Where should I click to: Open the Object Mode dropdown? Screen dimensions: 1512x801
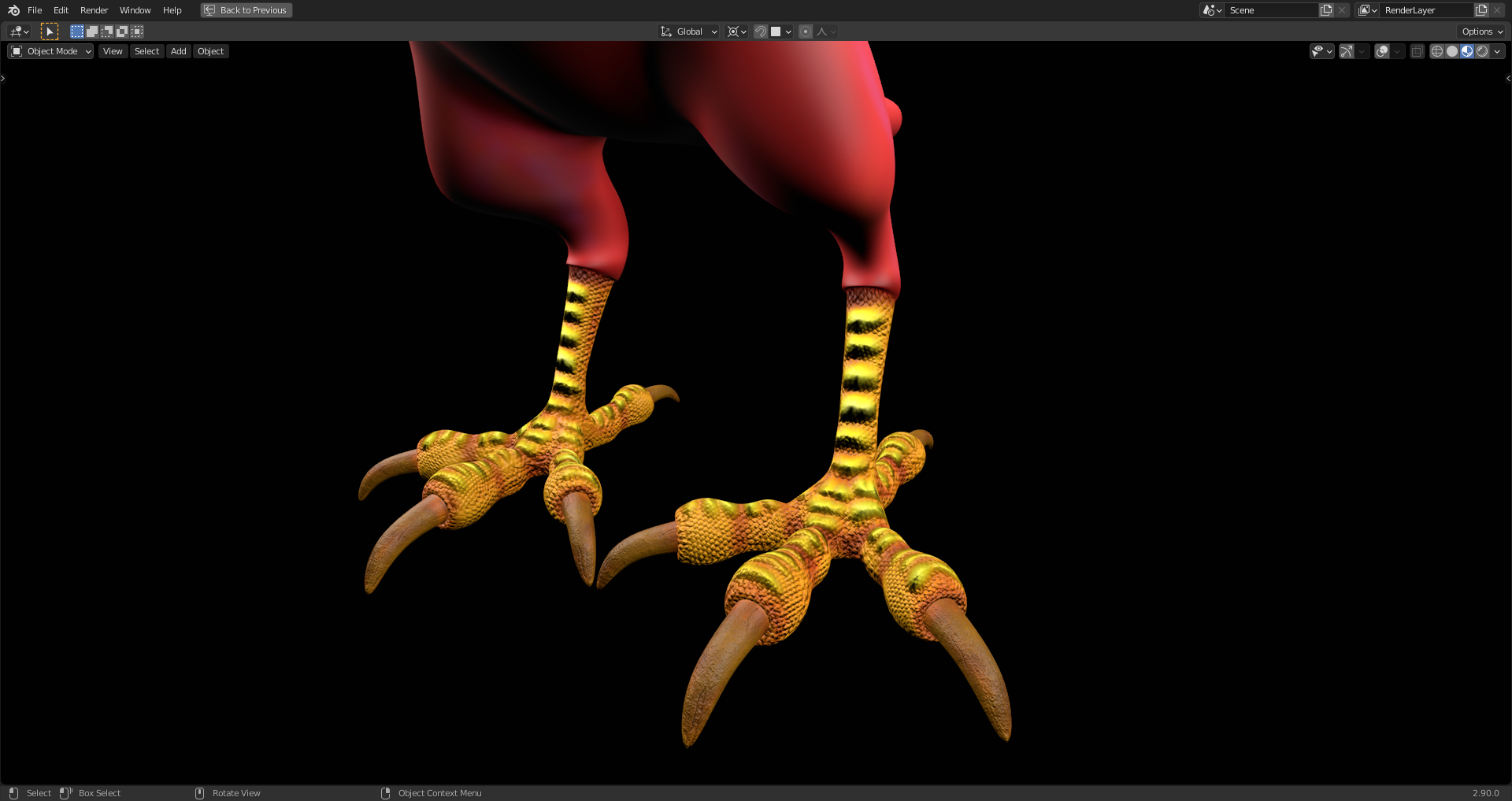tap(50, 50)
